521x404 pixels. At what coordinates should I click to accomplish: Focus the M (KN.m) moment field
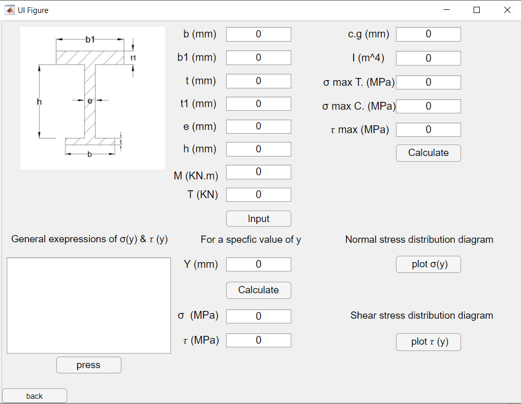coord(259,172)
